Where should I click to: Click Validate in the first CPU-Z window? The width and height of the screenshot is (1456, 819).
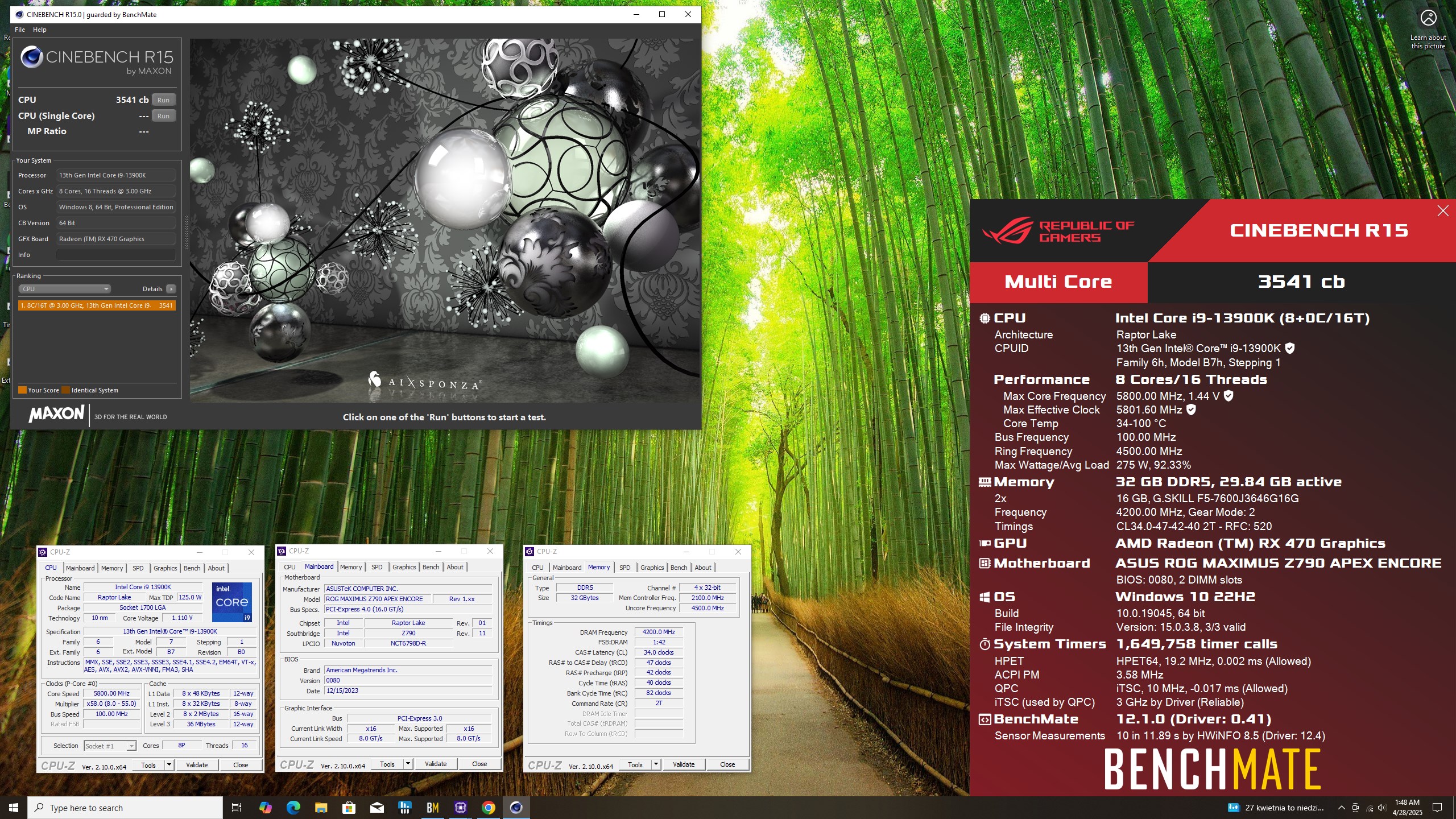[x=197, y=765]
